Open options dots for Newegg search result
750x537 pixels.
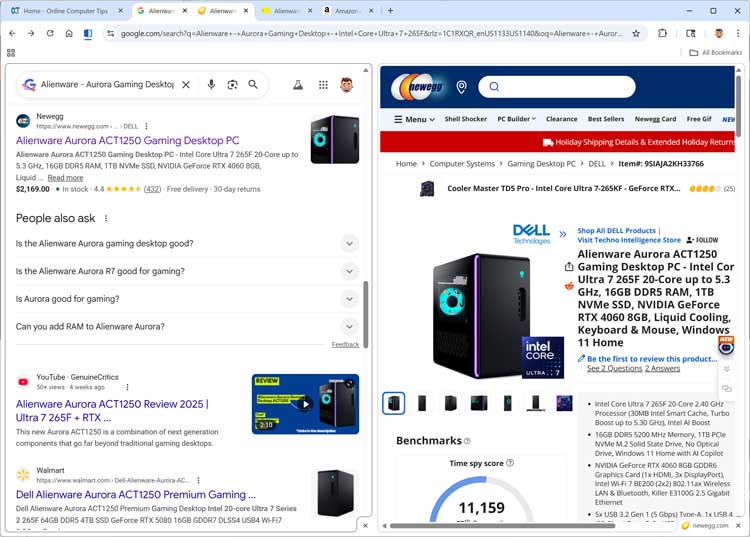146,126
